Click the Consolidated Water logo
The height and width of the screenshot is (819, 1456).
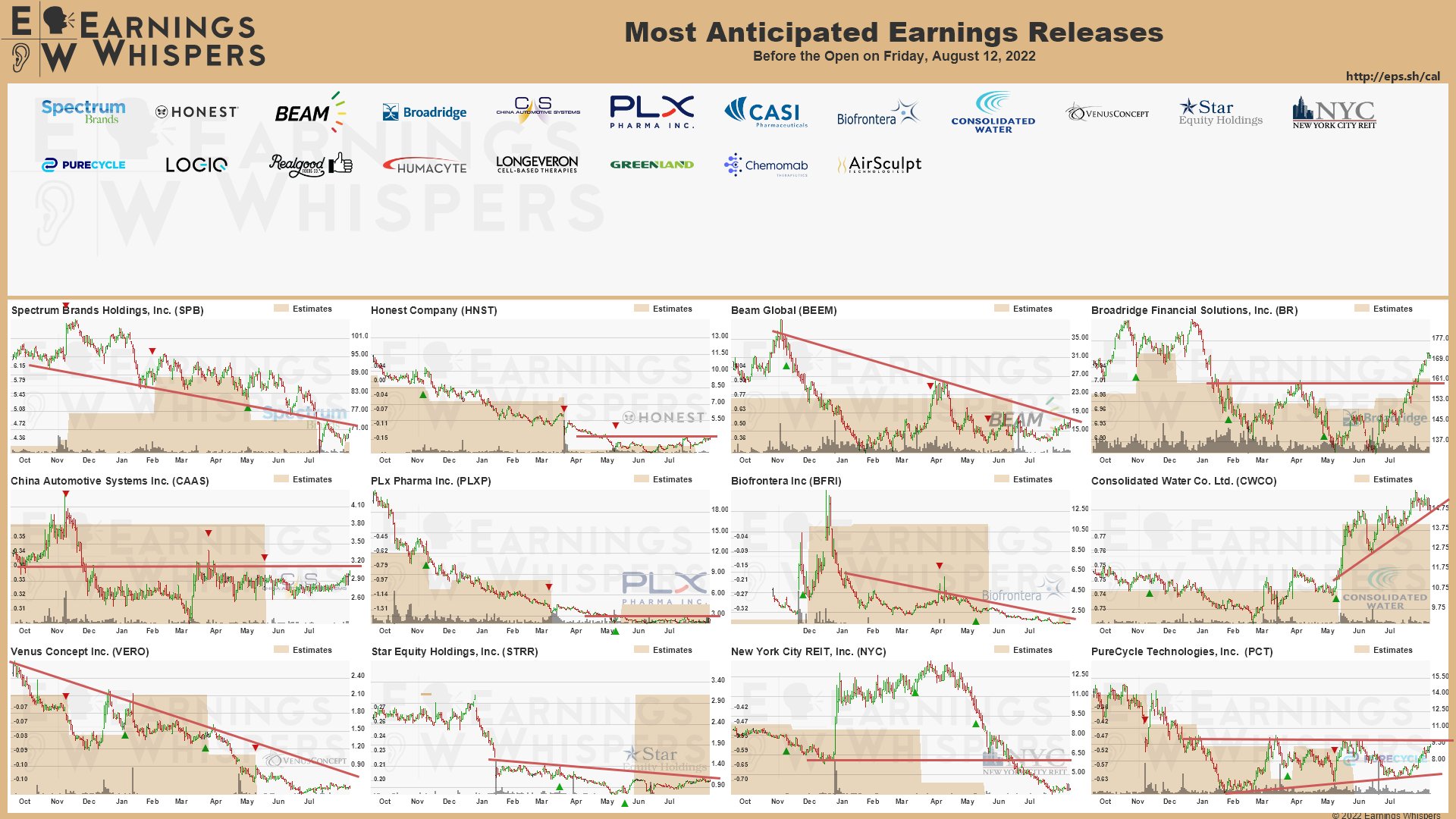[993, 112]
